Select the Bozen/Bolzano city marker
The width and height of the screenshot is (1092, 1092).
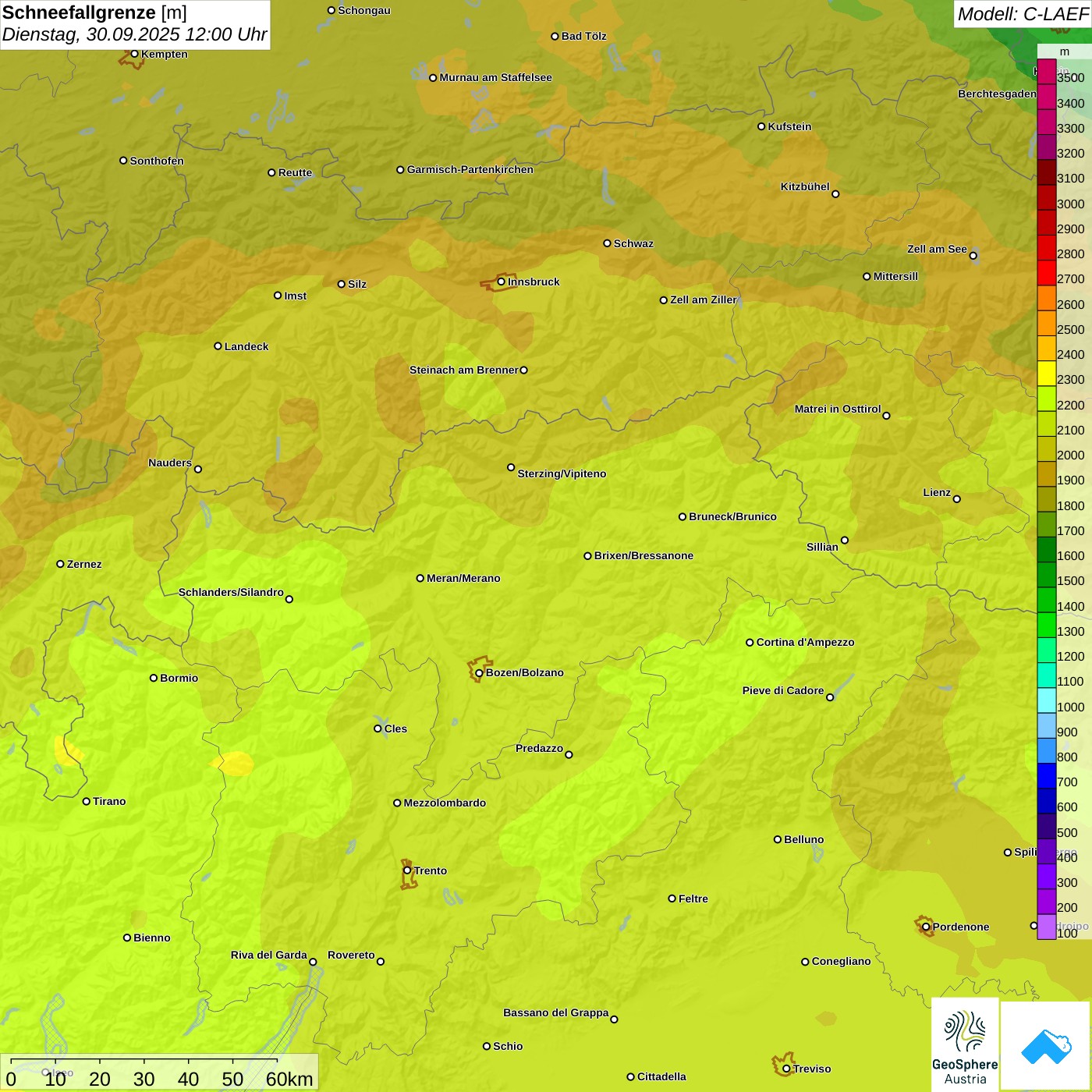(x=480, y=672)
